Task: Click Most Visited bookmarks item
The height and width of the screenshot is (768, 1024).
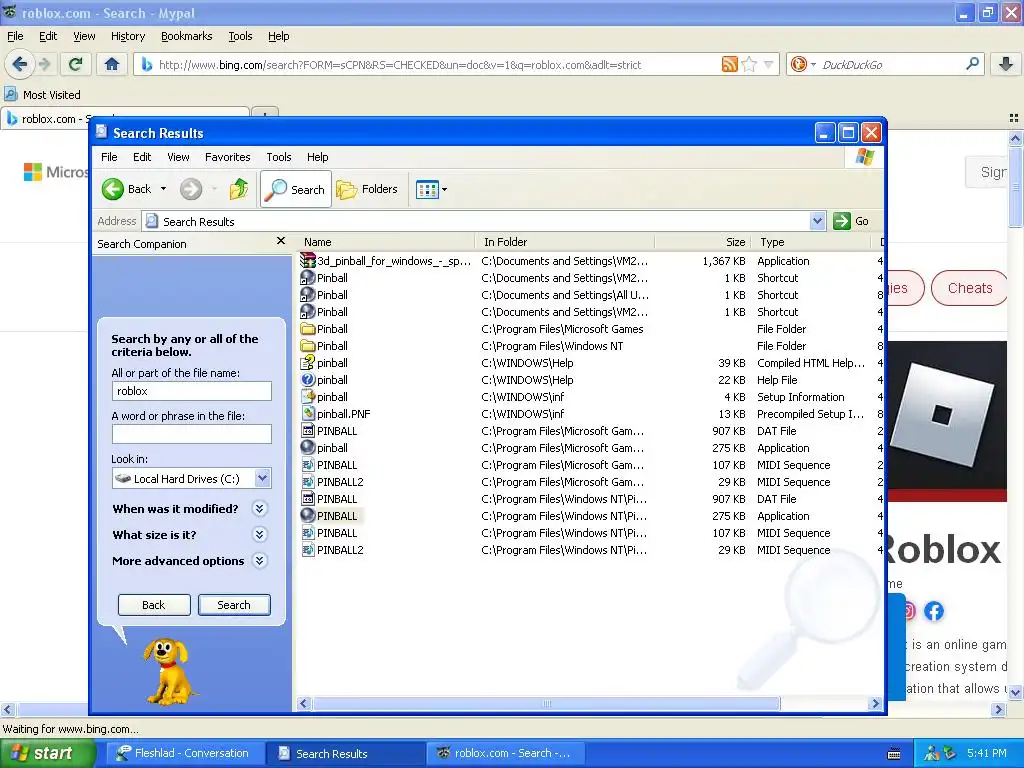Action: pyautogui.click(x=43, y=95)
